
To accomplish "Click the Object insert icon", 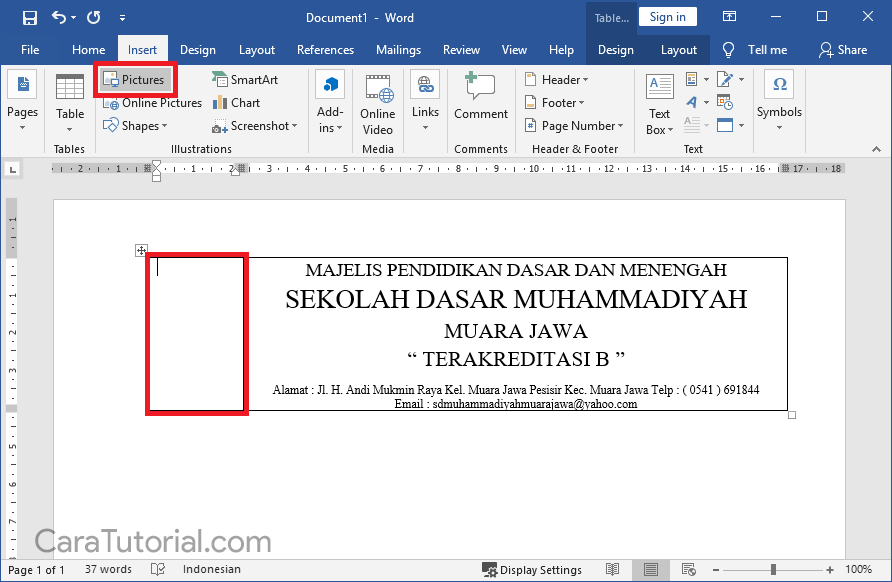I will 725,125.
